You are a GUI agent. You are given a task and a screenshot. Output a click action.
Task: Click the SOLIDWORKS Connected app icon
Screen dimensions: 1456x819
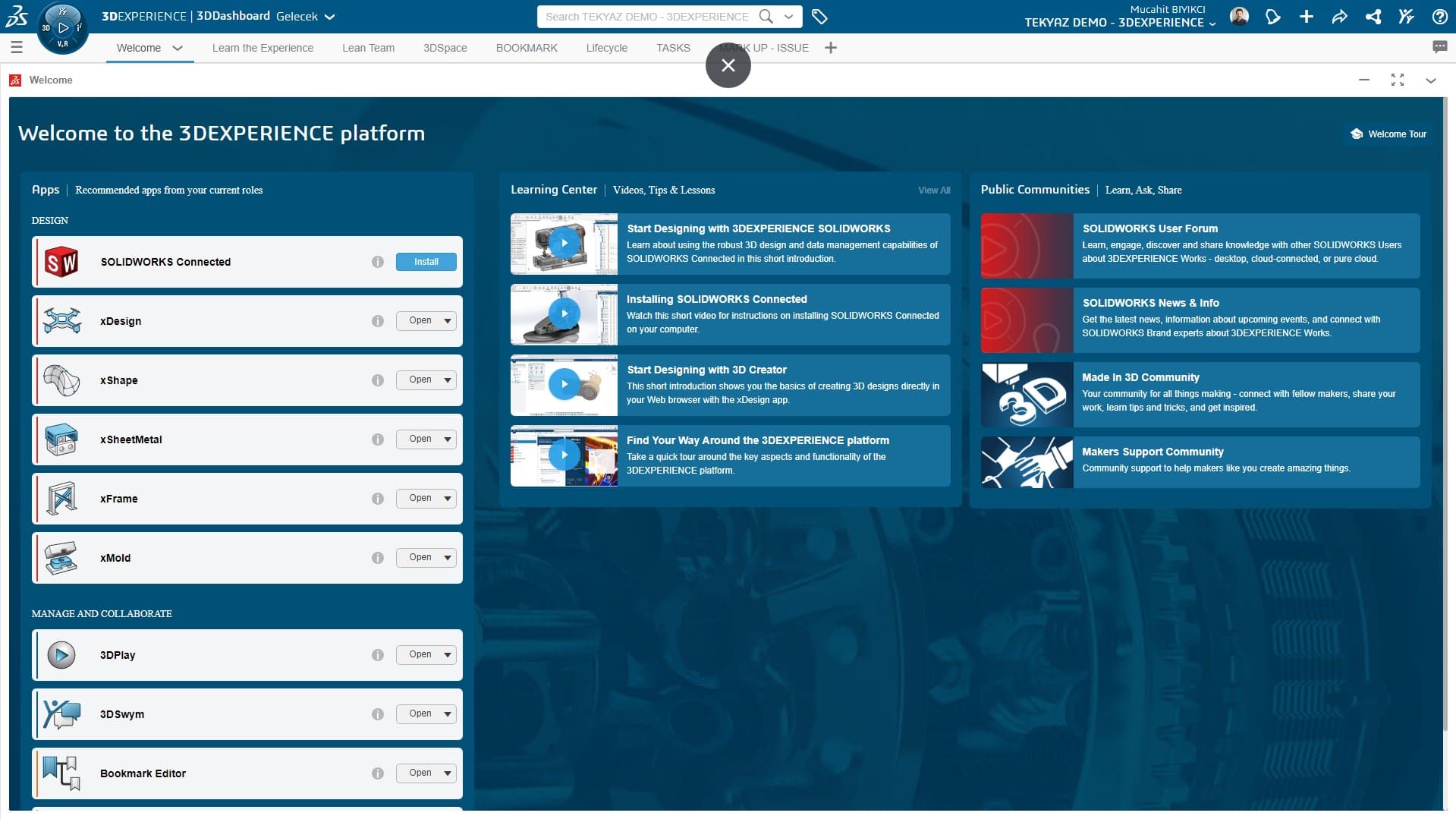[x=61, y=262]
